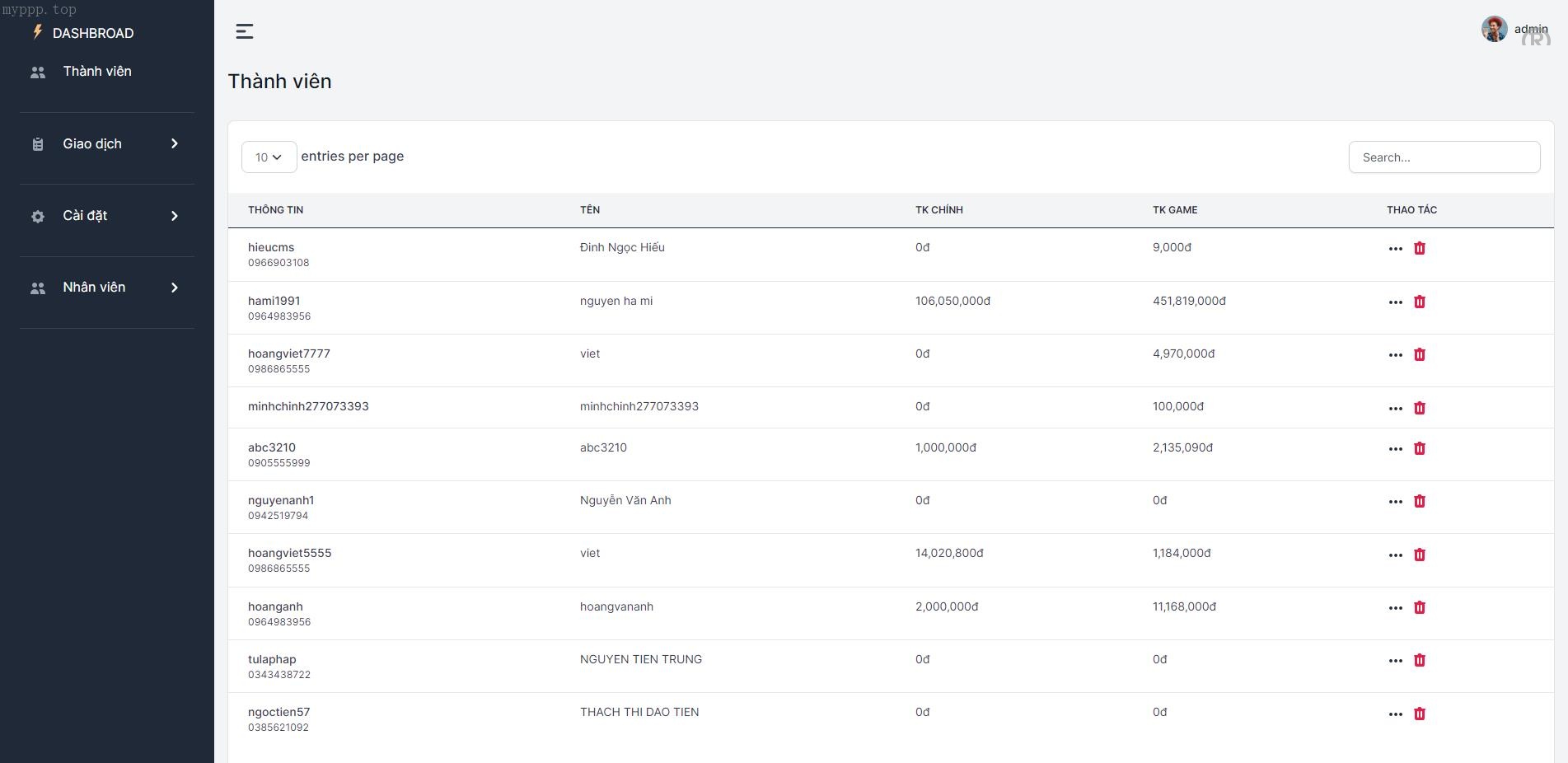
Task: Delete the ngoctien57 member
Action: [1419, 714]
